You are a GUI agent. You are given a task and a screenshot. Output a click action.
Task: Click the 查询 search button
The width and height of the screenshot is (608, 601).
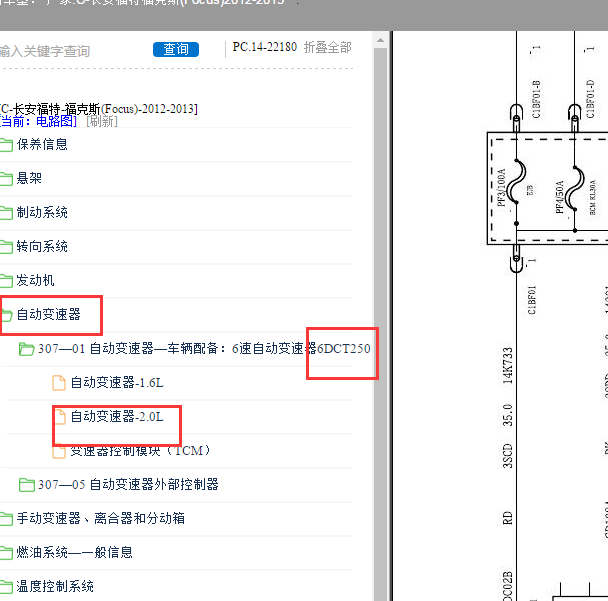176,49
